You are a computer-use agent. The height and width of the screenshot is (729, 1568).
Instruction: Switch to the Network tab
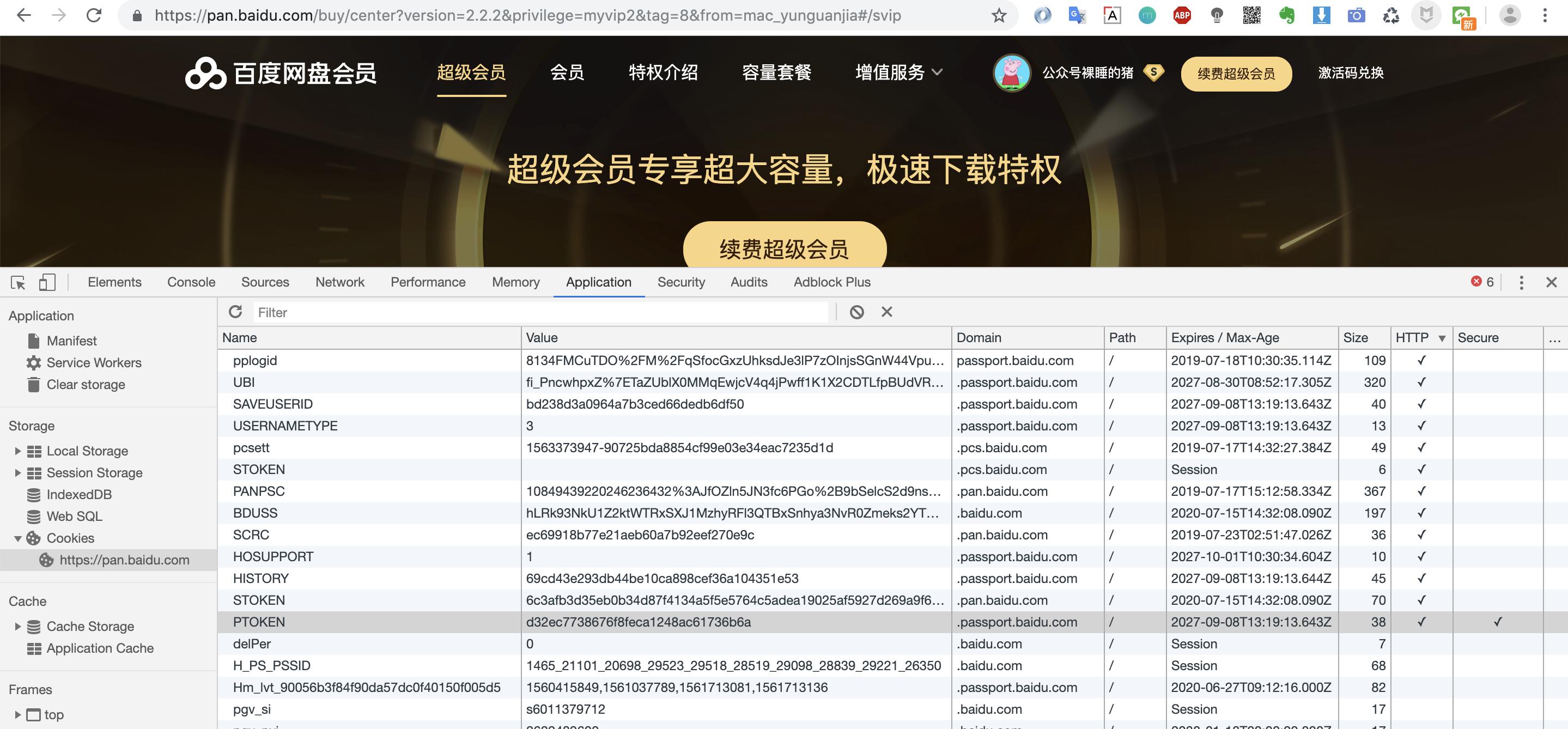[x=339, y=282]
